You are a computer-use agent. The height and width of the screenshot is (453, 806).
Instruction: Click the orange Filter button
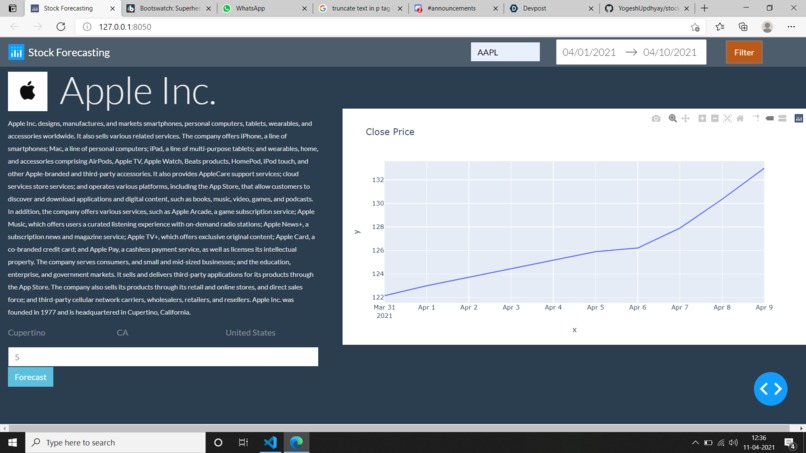coord(744,52)
